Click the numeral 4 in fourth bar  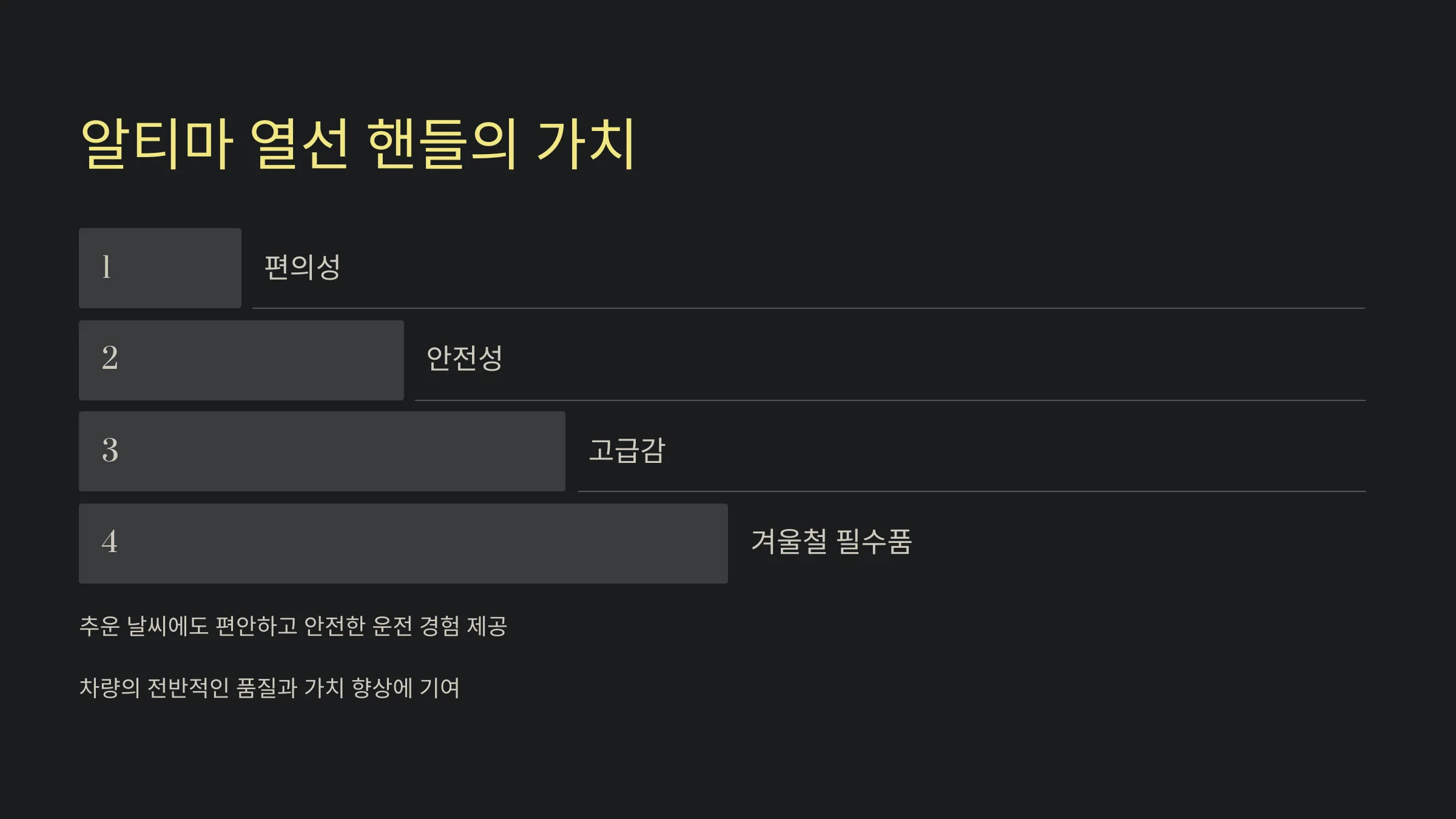pos(110,542)
